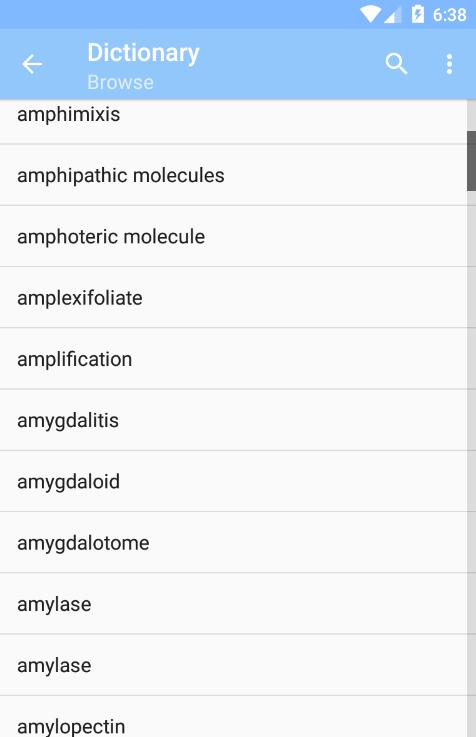This screenshot has width=476, height=737.
Task: Tap the Wi-Fi status icon
Action: (x=370, y=15)
